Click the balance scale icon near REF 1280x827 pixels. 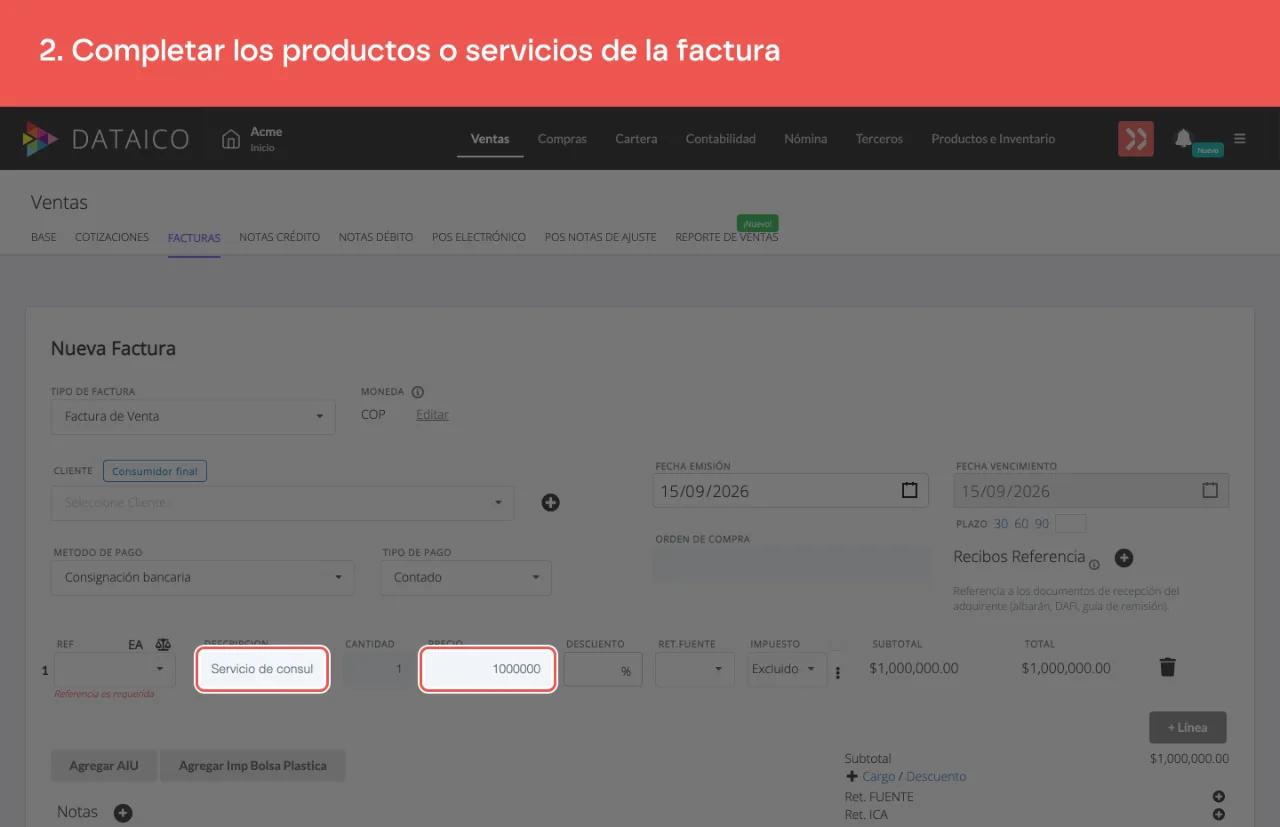tap(163, 645)
